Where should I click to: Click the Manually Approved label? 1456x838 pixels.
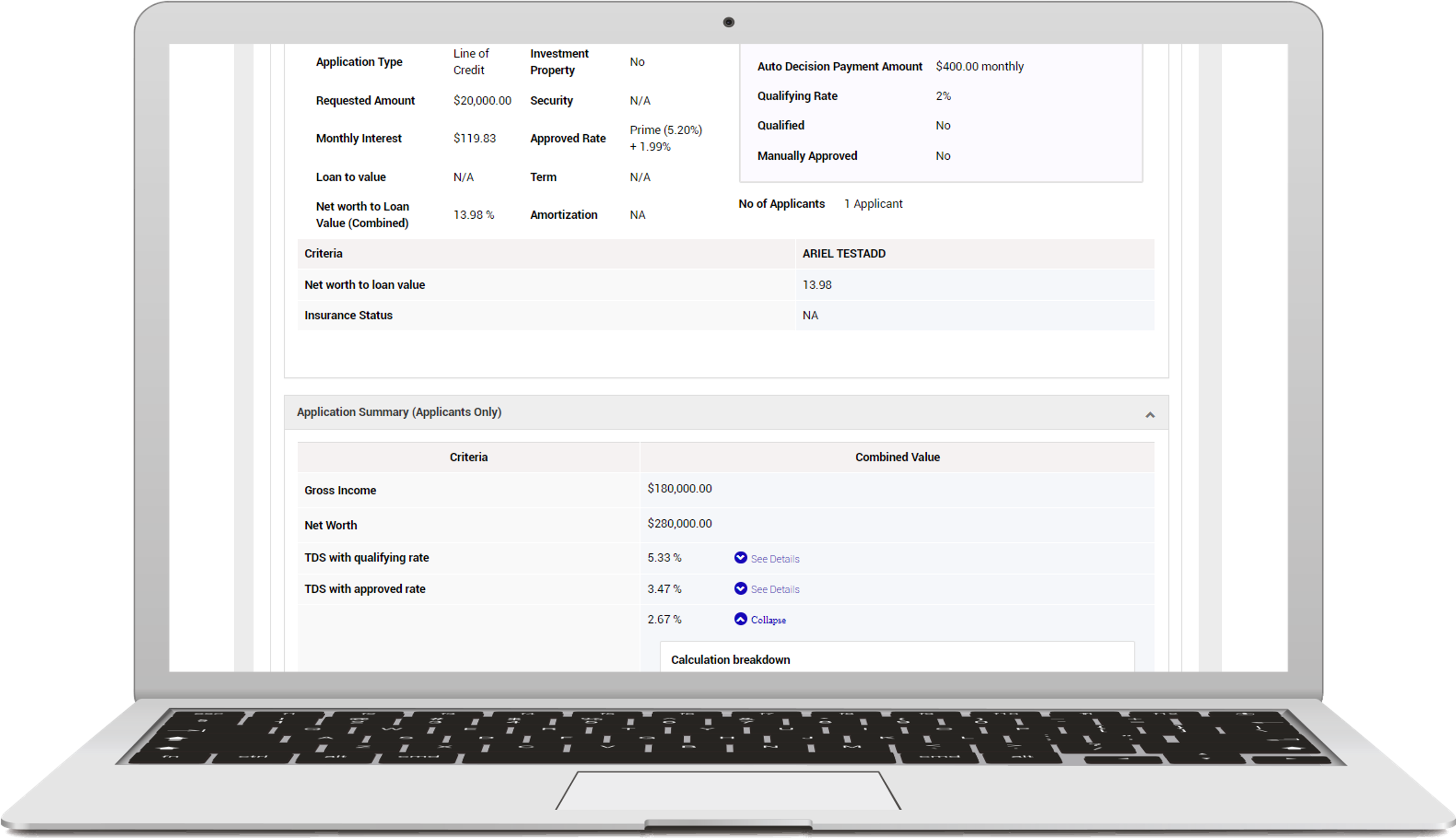pyautogui.click(x=806, y=156)
